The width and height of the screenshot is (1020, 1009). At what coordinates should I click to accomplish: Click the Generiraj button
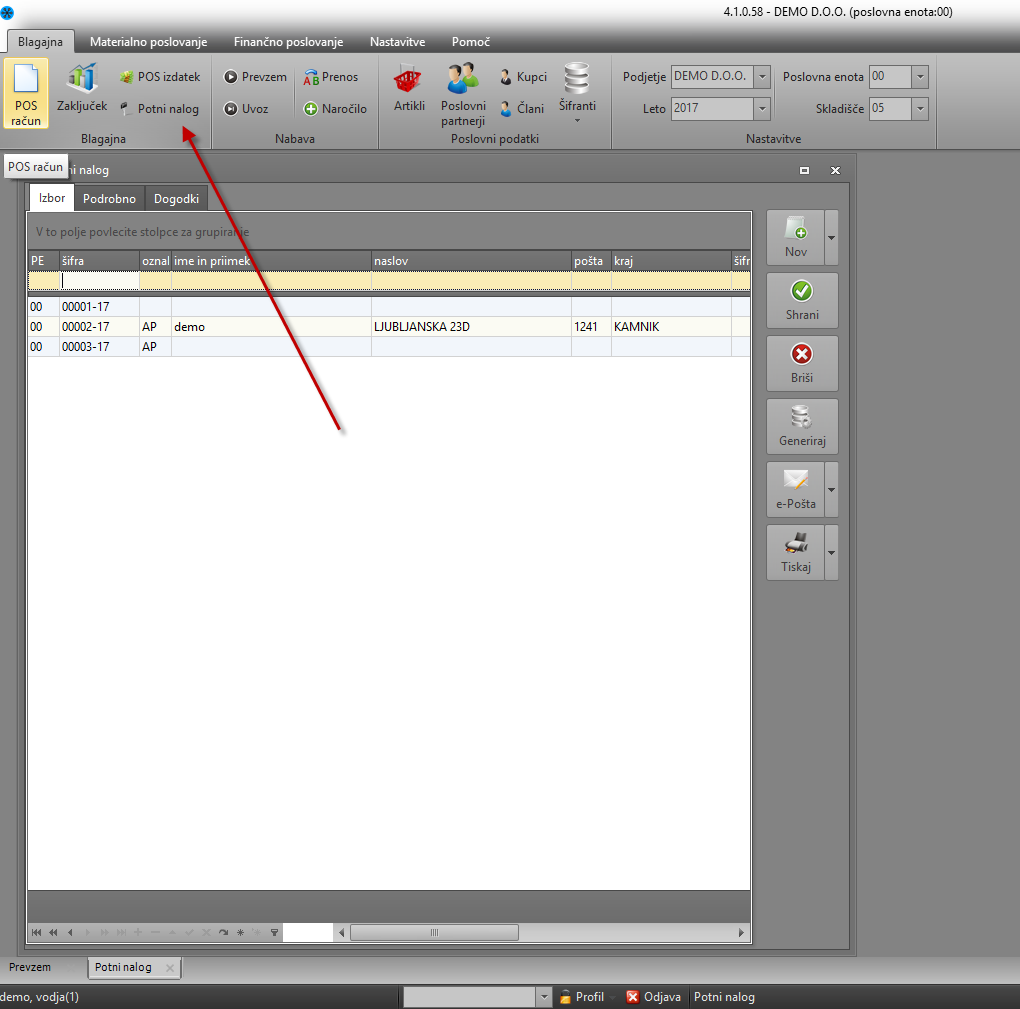click(802, 427)
